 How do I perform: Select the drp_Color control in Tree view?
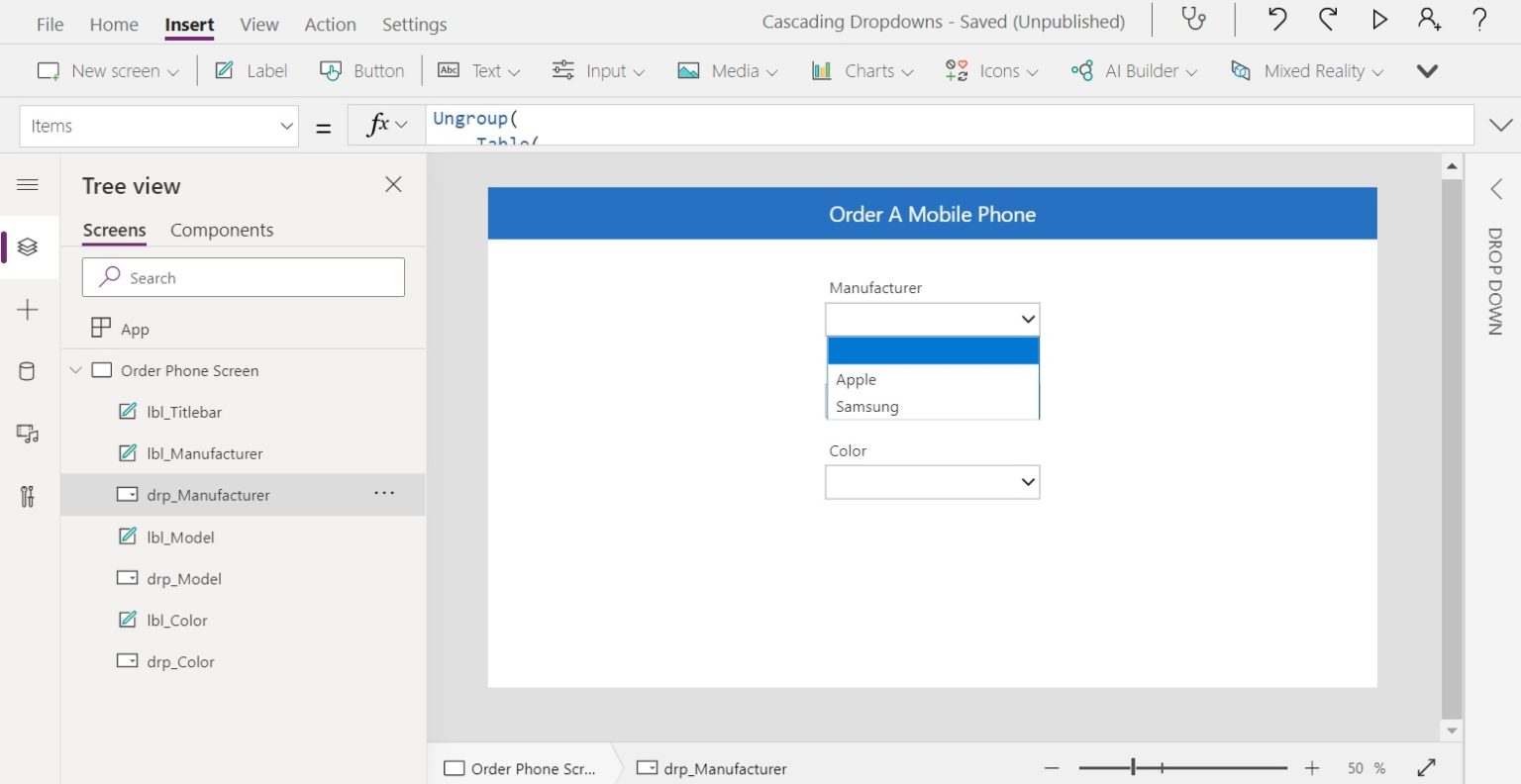click(x=180, y=661)
